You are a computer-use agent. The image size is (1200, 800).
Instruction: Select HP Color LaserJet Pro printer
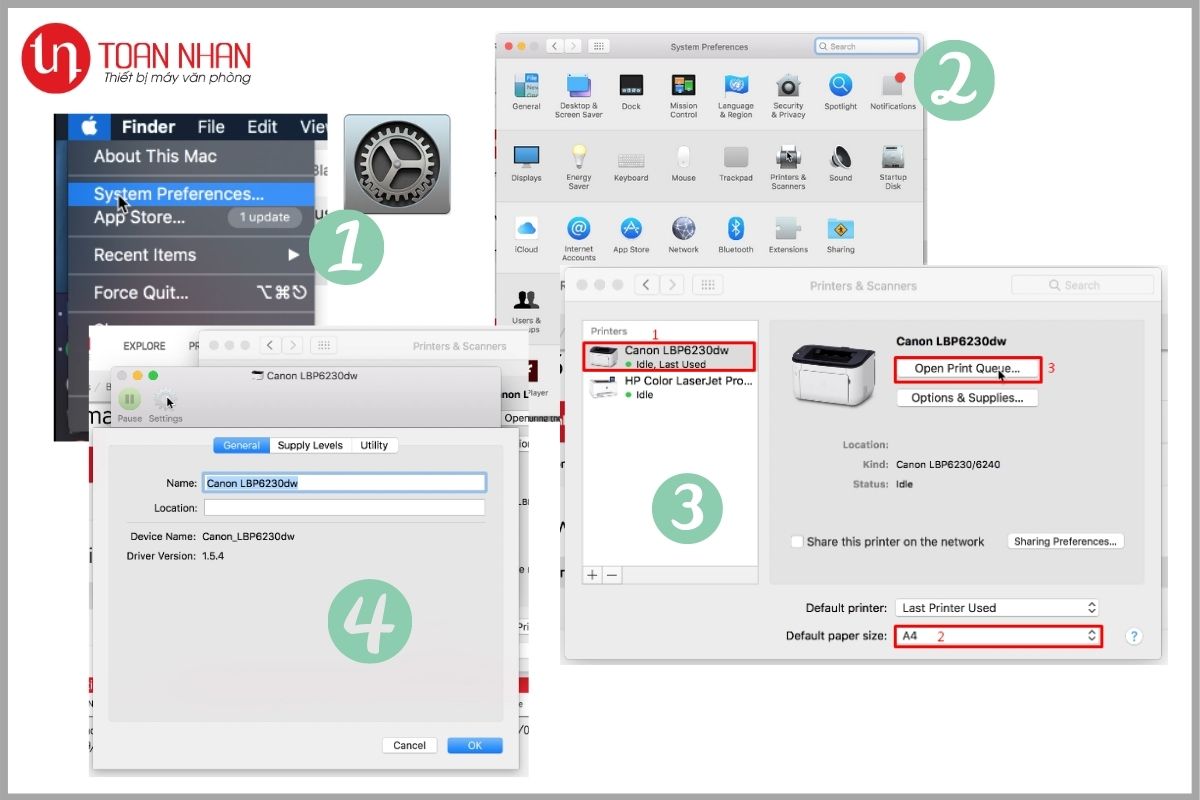pyautogui.click(x=670, y=387)
